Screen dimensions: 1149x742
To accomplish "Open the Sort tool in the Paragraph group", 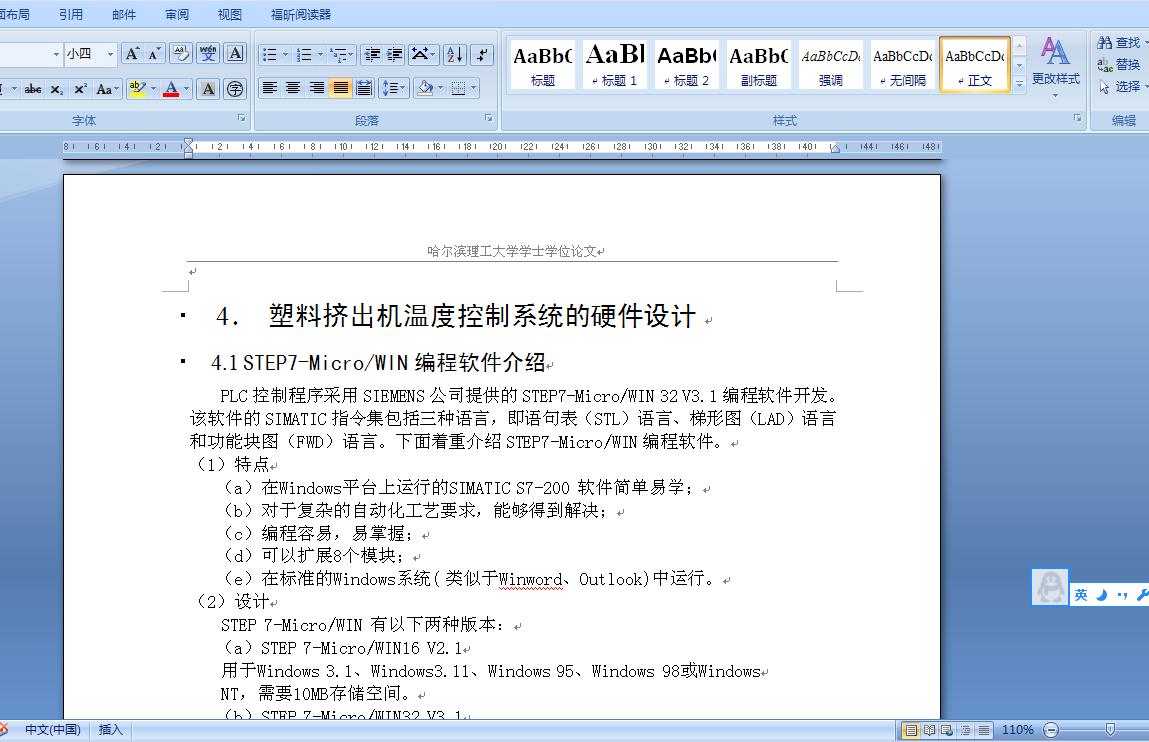I will tap(454, 55).
